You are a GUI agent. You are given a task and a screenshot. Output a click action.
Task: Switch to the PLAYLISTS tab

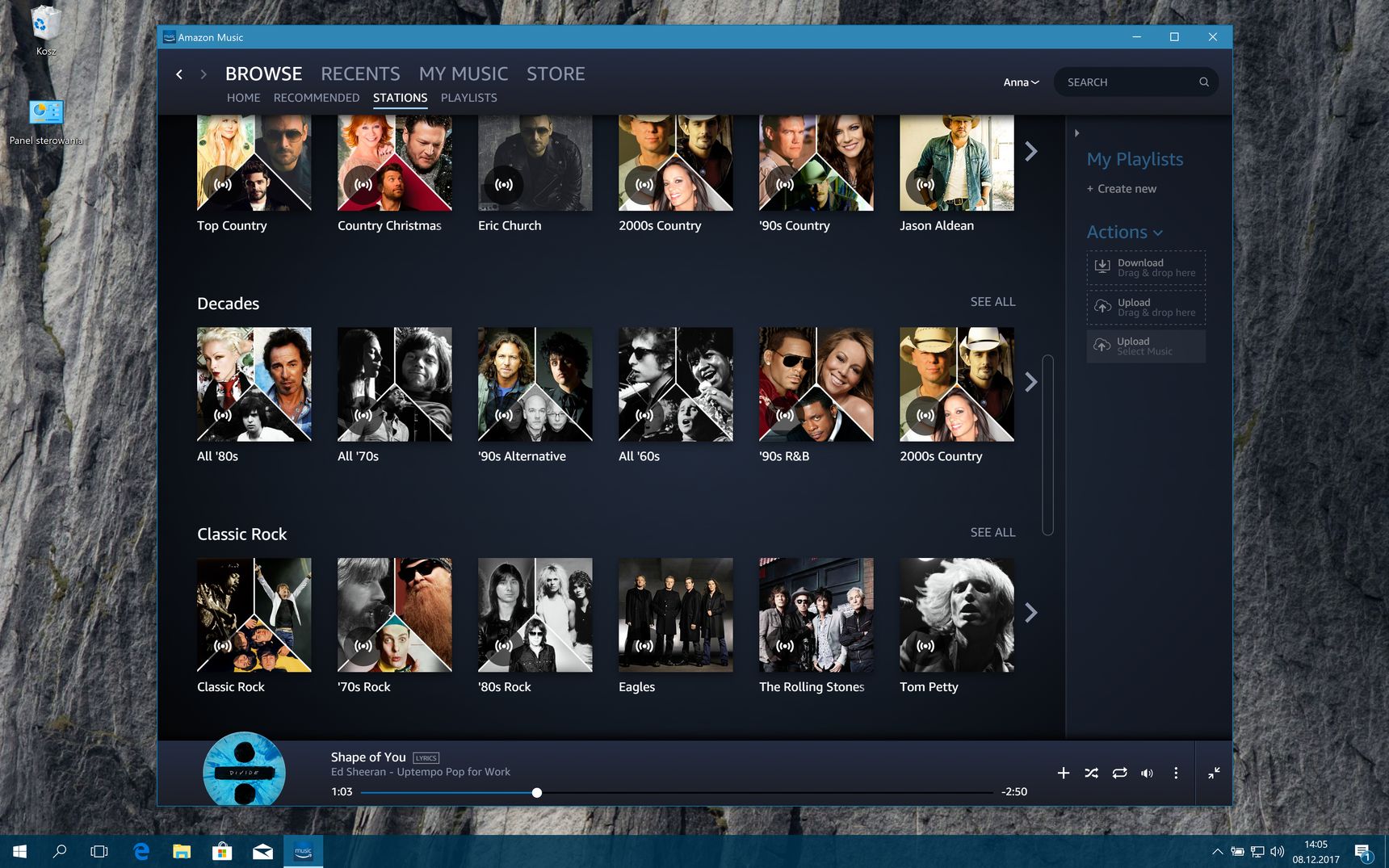tap(468, 98)
